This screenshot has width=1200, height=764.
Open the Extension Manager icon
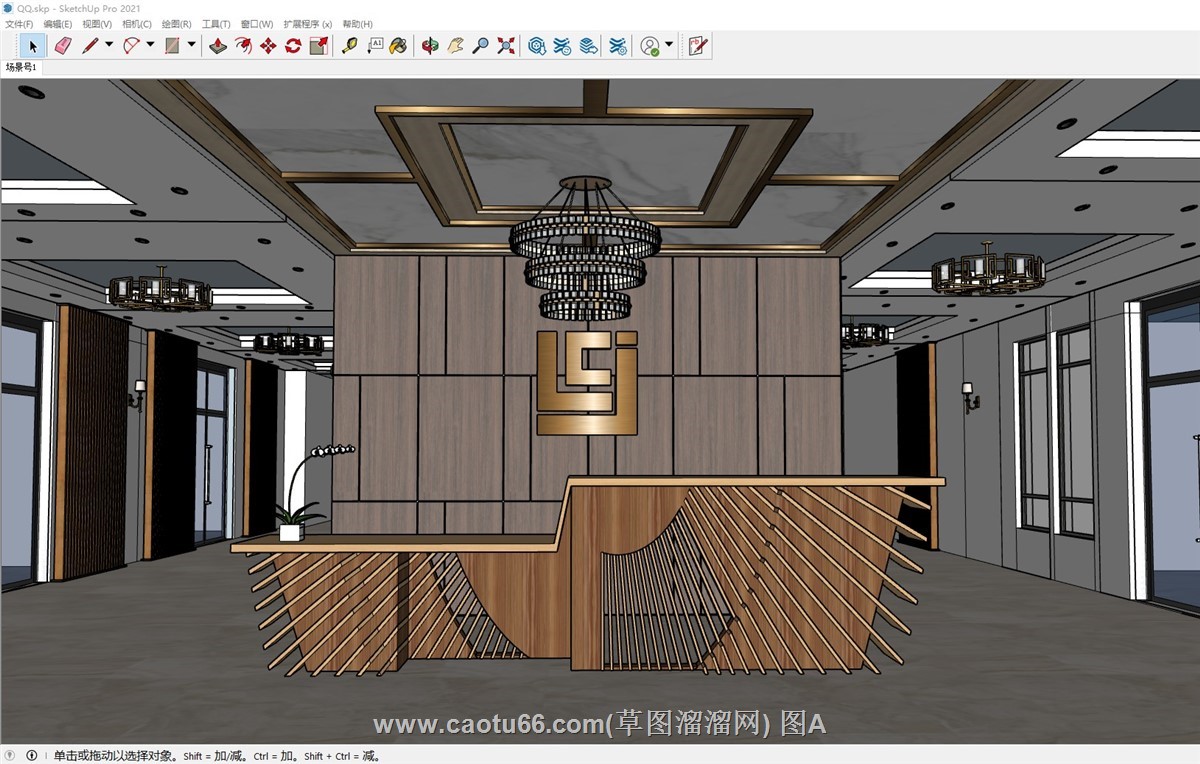click(618, 45)
